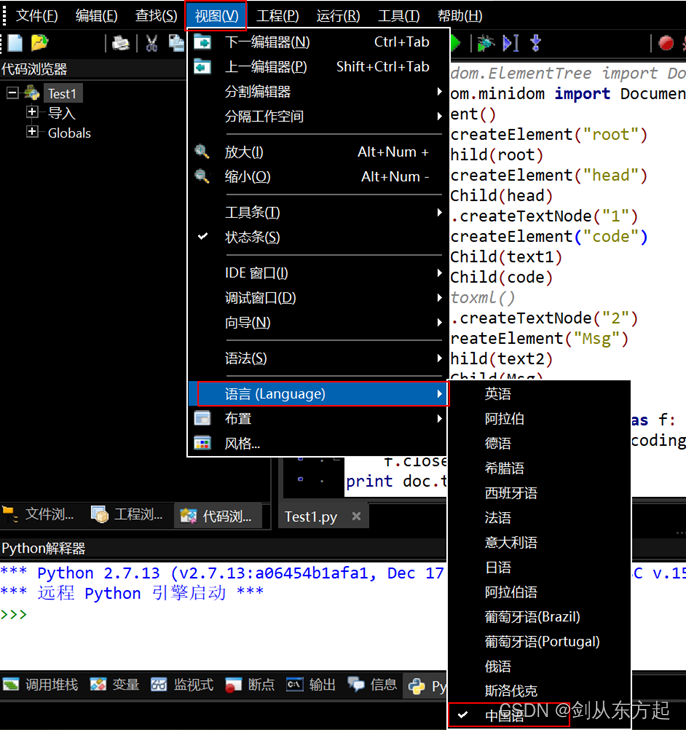Click the Zoom In magnifier icon
The height and width of the screenshot is (730, 686).
point(202,151)
